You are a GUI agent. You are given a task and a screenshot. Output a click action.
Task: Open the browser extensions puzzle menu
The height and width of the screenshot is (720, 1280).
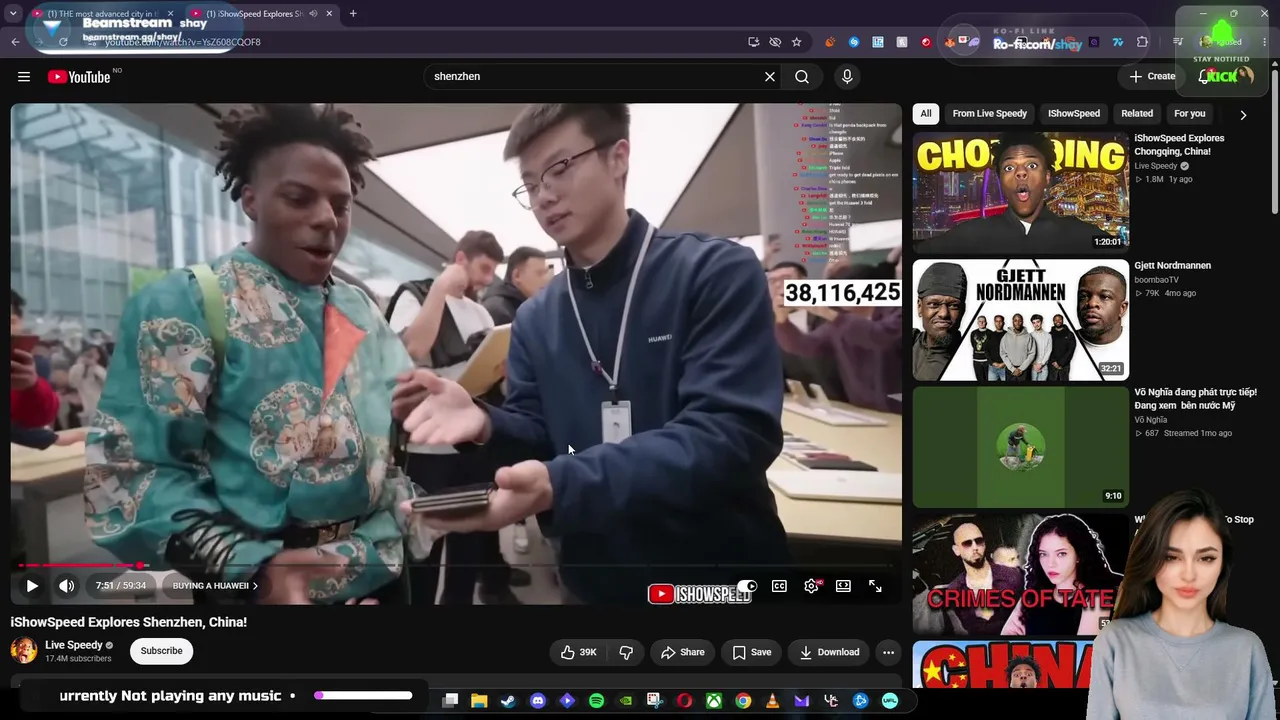tap(1142, 42)
